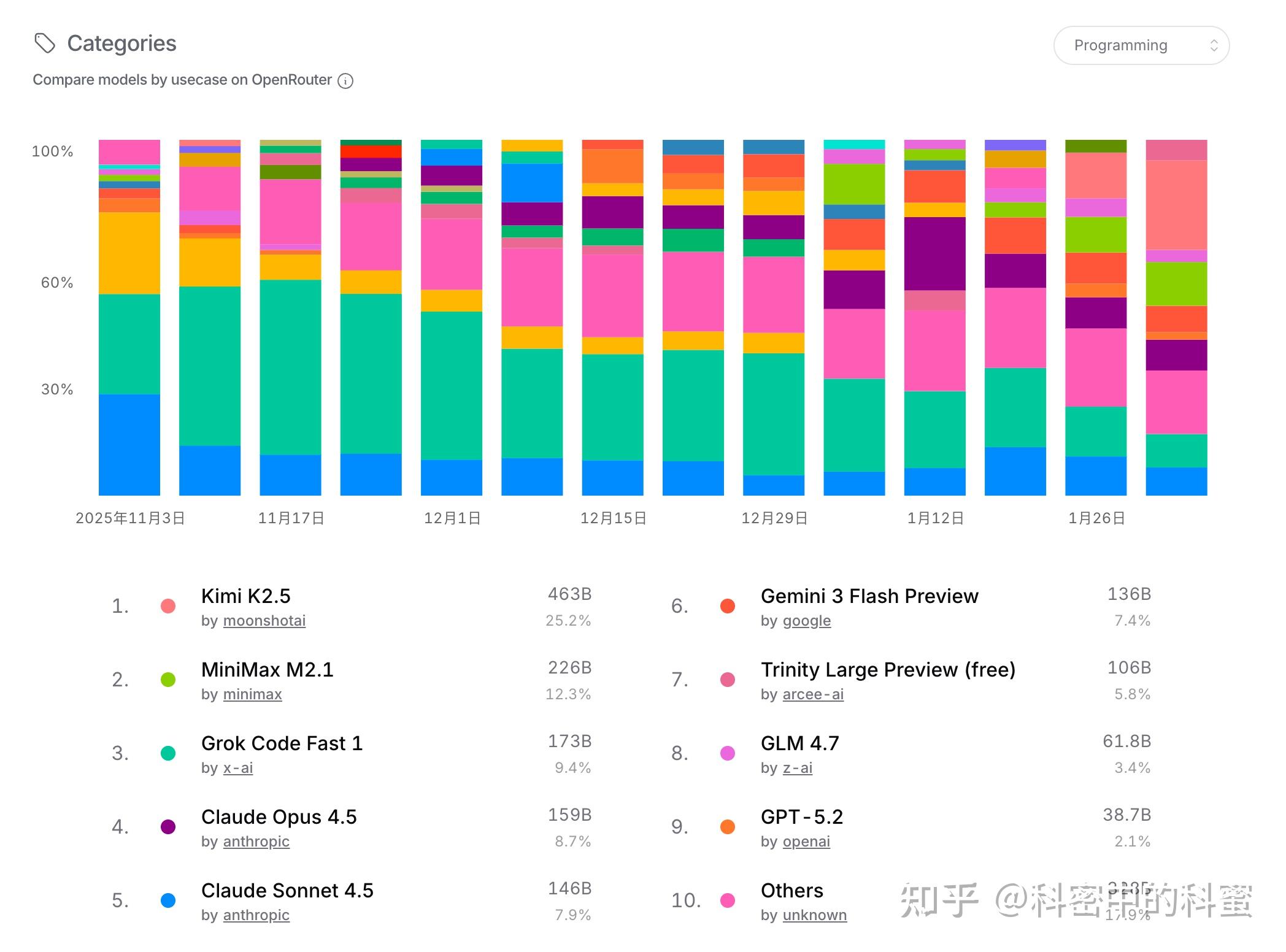Toggle the GPT-5.2 series dot

coord(727,827)
